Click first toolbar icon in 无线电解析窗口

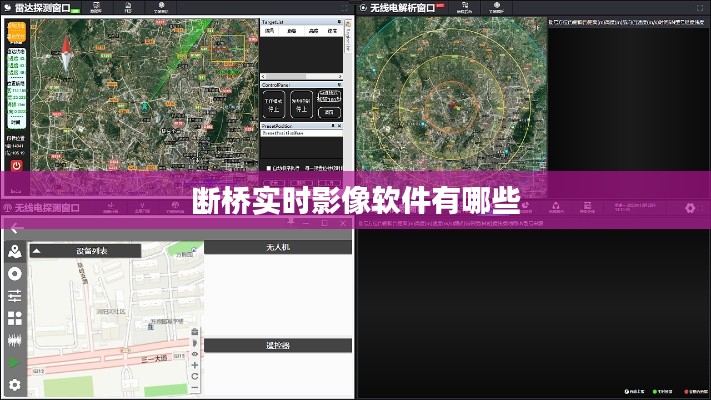pos(464,7)
